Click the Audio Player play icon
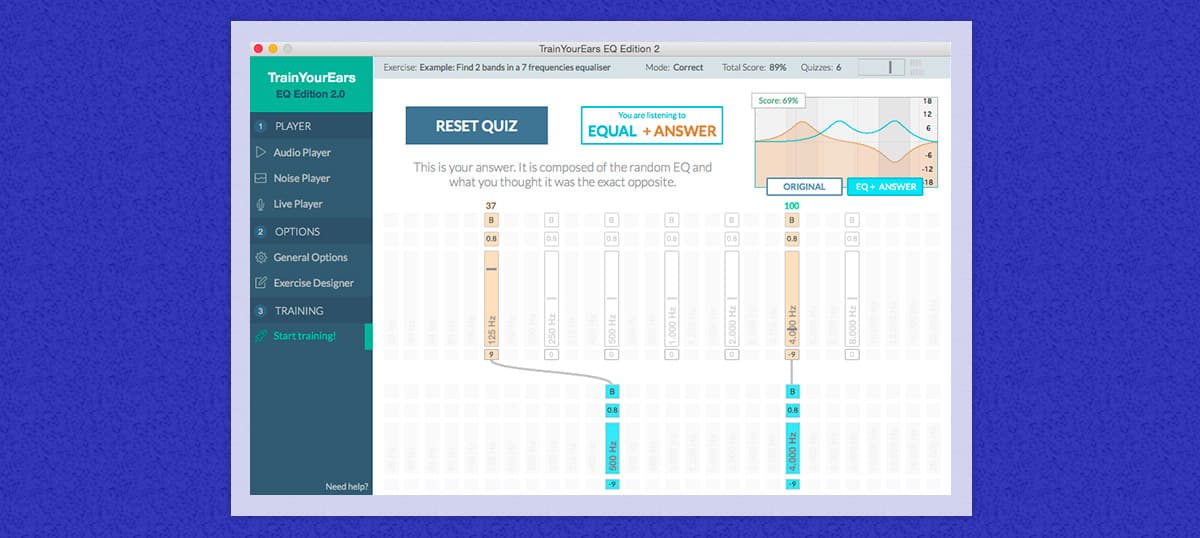 point(261,153)
